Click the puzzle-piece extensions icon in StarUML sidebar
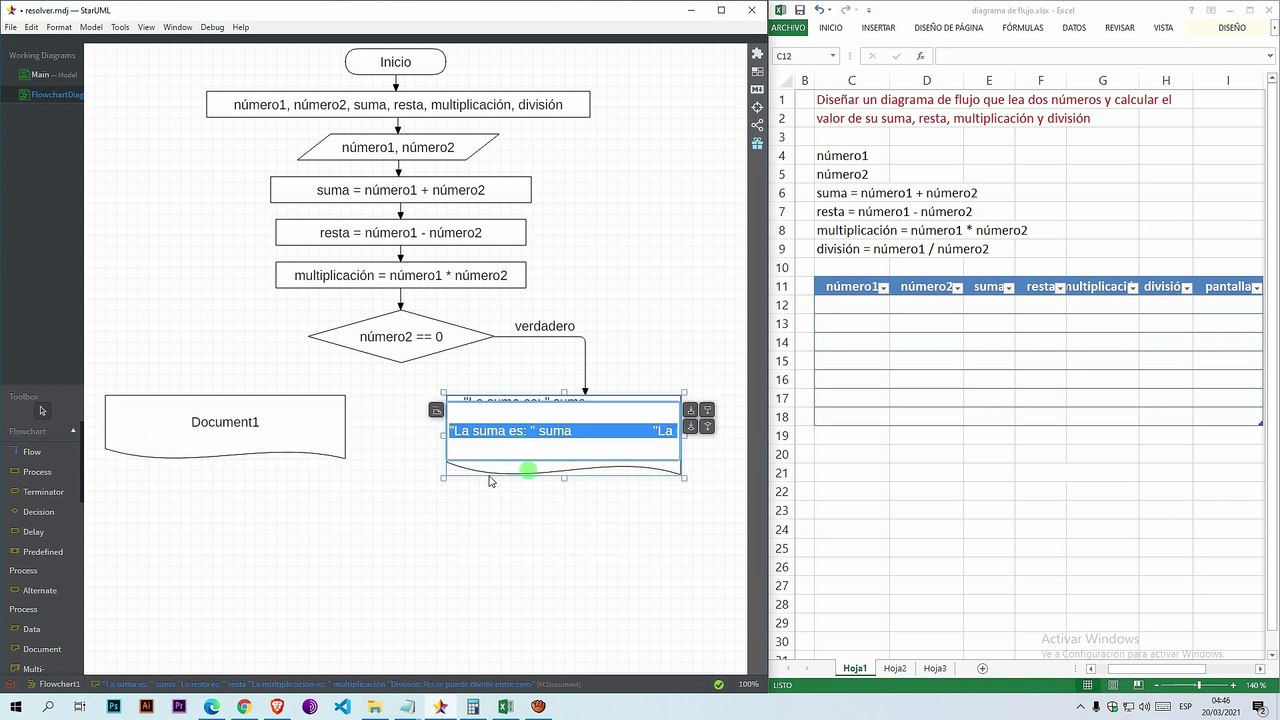The image size is (1280, 720). [x=757, y=53]
